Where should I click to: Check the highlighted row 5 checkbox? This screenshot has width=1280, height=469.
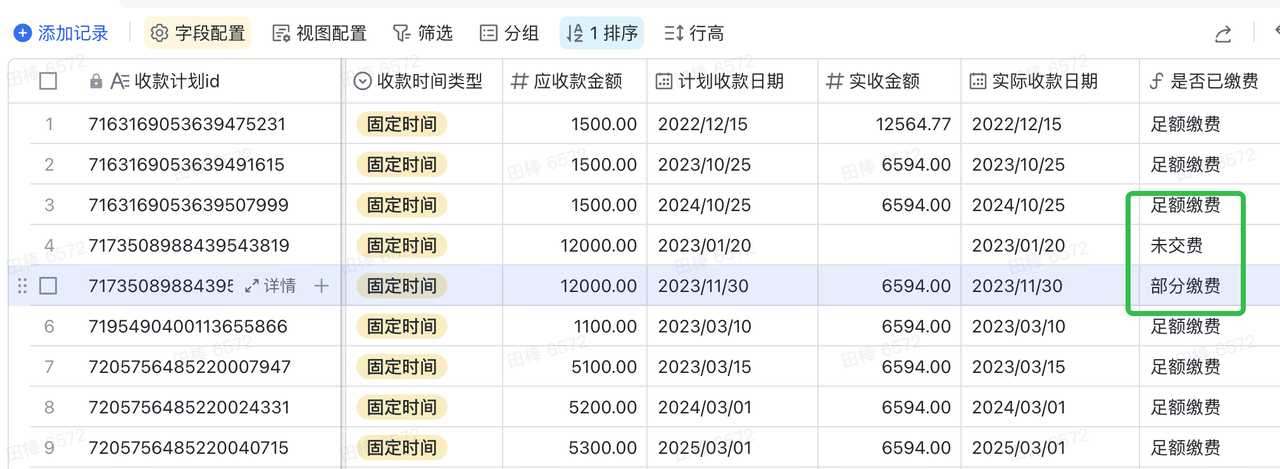click(x=48, y=286)
